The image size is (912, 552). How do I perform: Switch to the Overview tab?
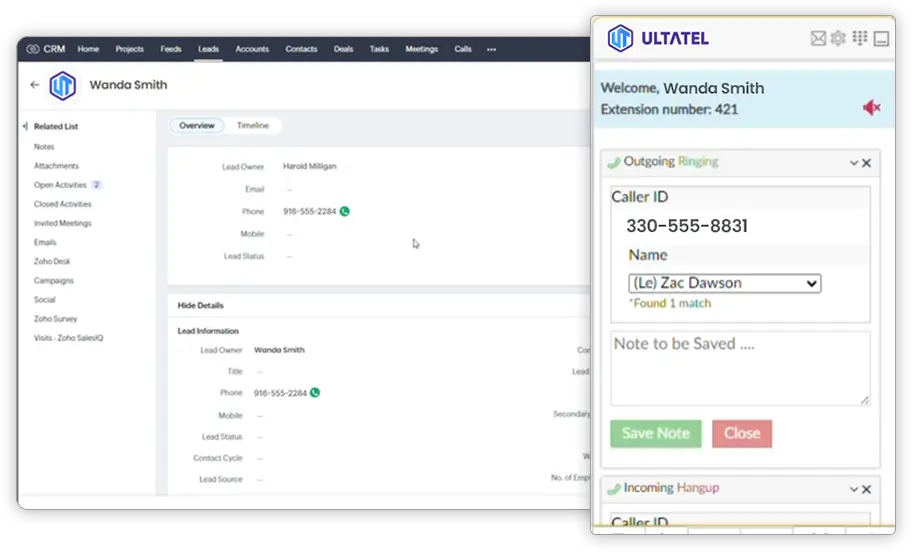click(x=197, y=126)
